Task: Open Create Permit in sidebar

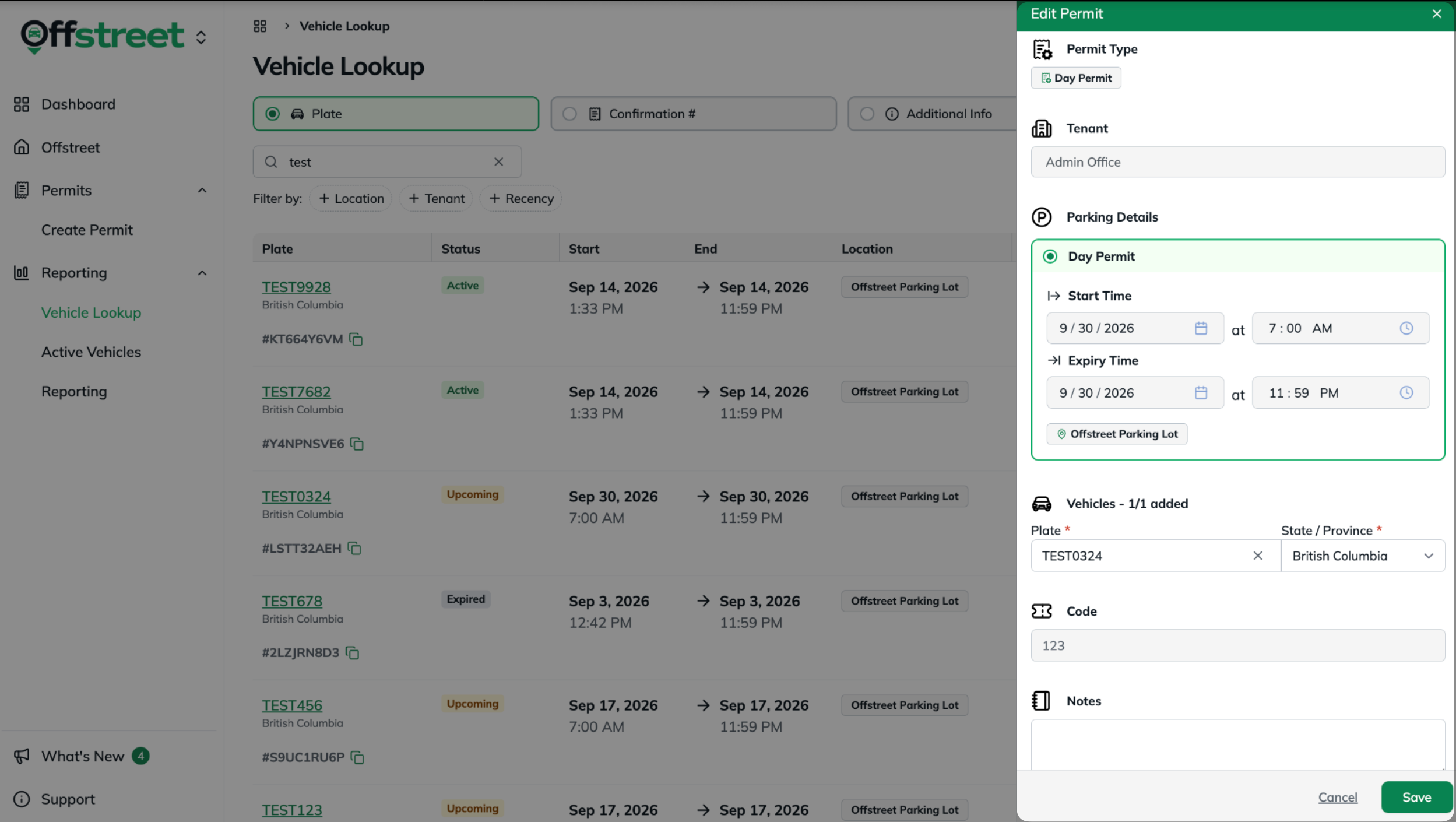Action: tap(87, 230)
